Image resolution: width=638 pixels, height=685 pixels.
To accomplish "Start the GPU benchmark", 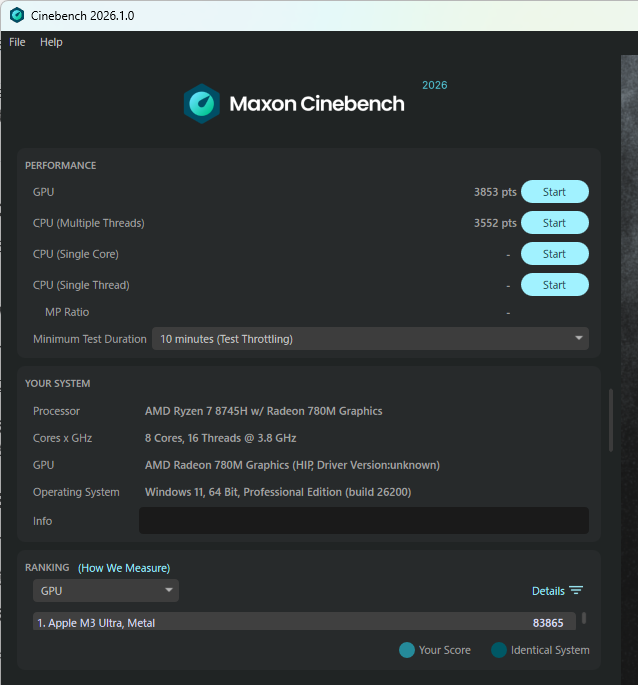I will pyautogui.click(x=555, y=192).
